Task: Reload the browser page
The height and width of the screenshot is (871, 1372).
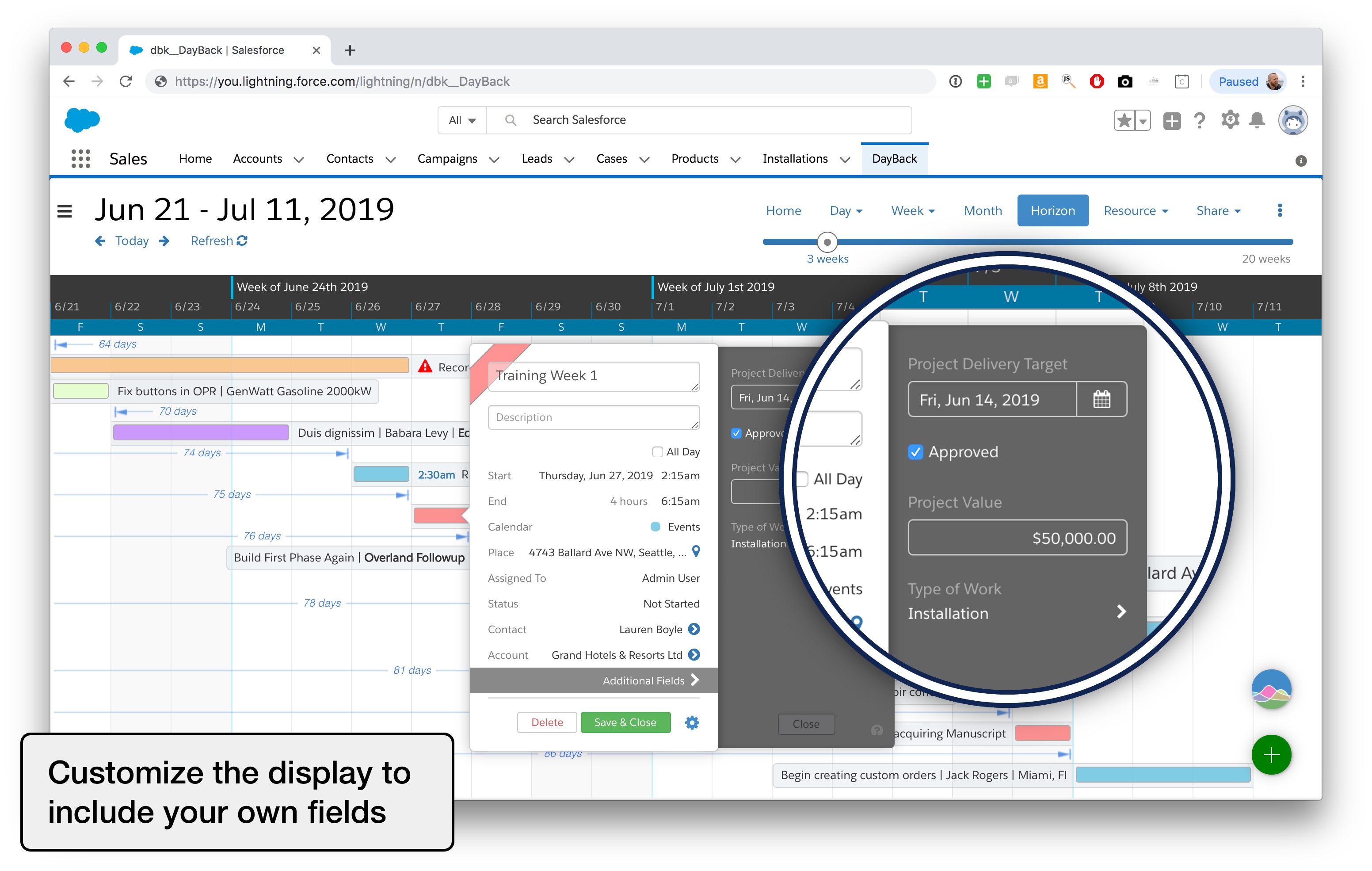Action: pos(126,81)
